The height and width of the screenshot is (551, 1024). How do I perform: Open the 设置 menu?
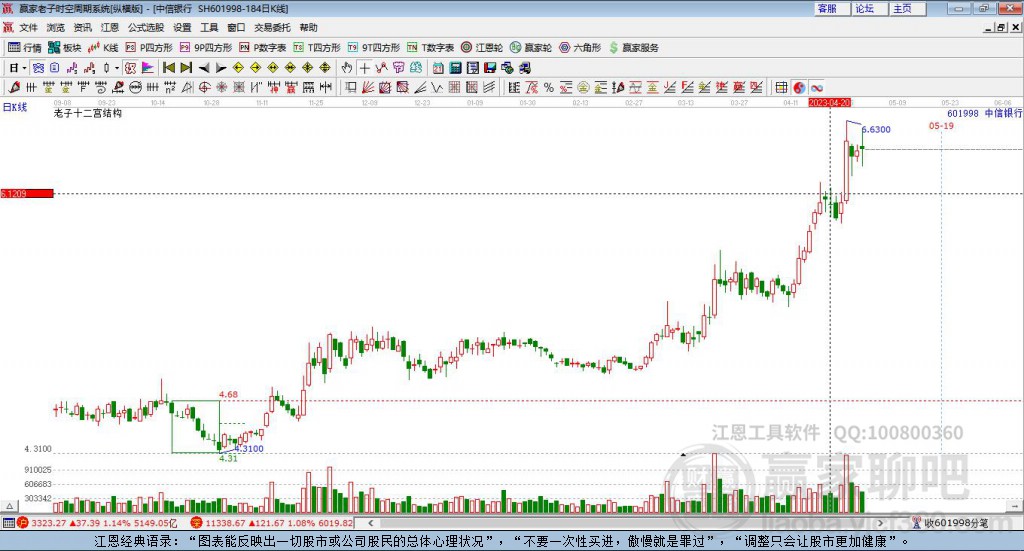tap(182, 27)
